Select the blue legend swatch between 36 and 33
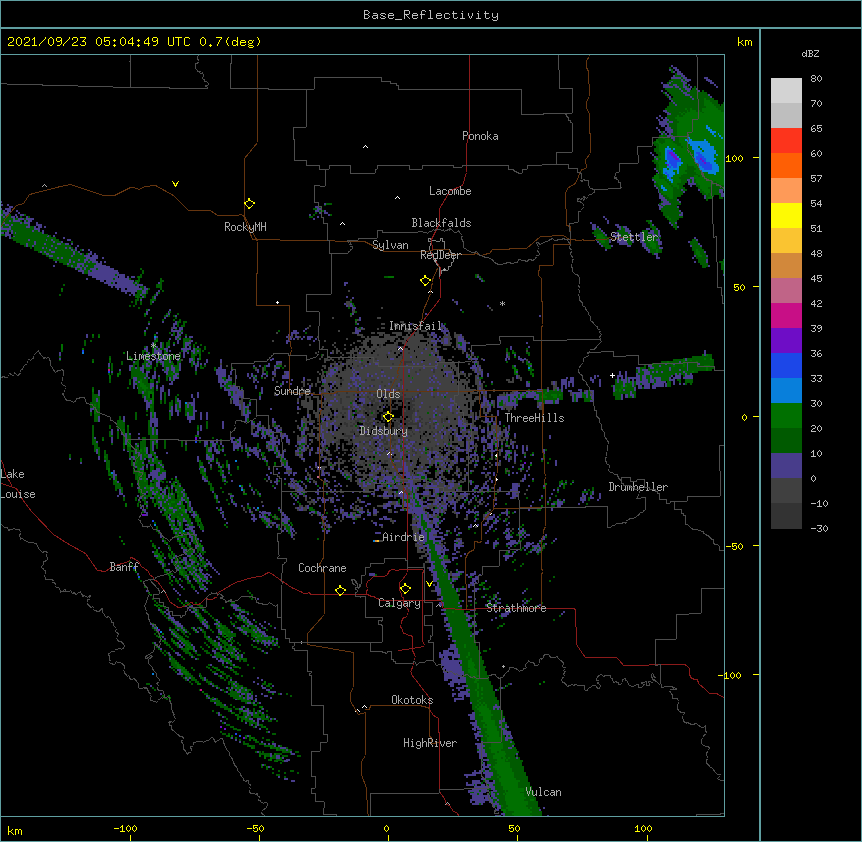The image size is (862, 842). pyautogui.click(x=786, y=365)
